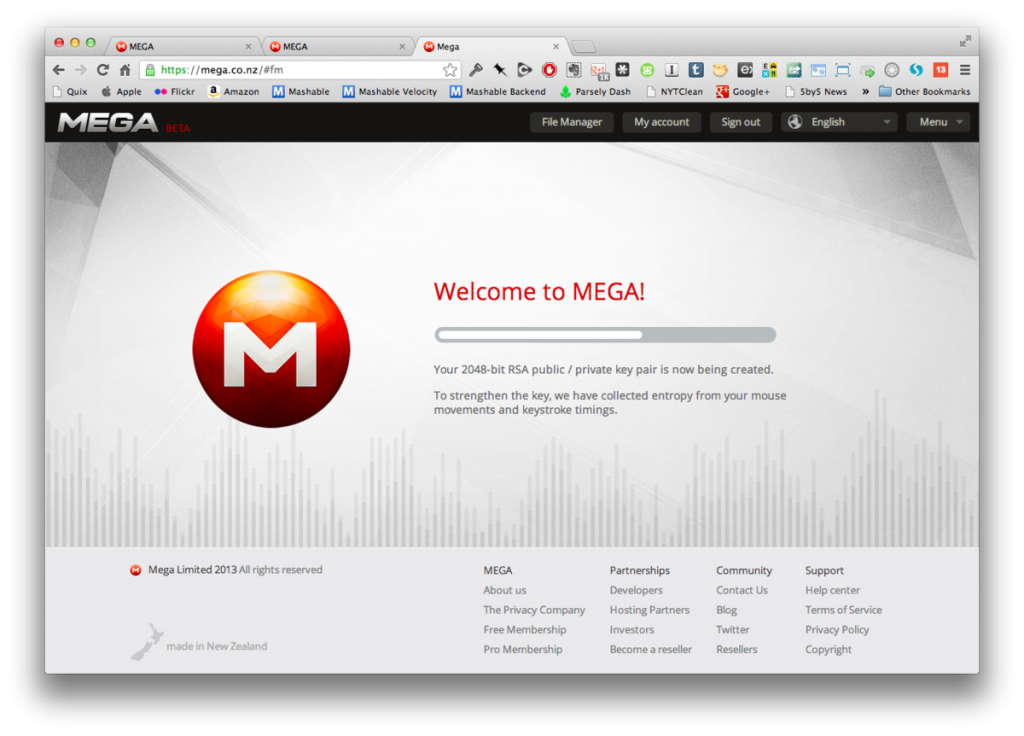This screenshot has width=1024, height=736.
Task: Click the Google +1 extension icon
Action: pyautogui.click(x=599, y=71)
